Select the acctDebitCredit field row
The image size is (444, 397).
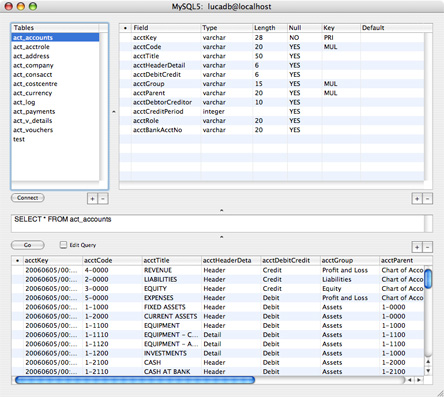point(272,75)
